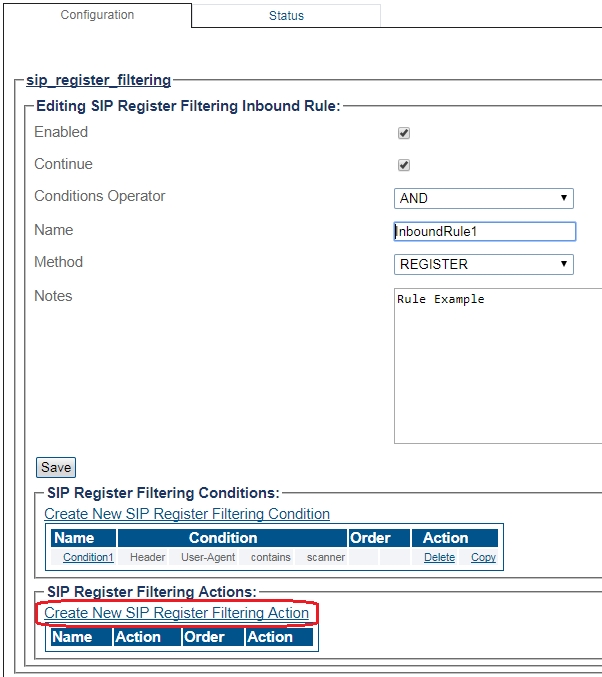The height and width of the screenshot is (677, 602).
Task: Expand the Method dropdown showing REGISTER
Action: coord(484,264)
